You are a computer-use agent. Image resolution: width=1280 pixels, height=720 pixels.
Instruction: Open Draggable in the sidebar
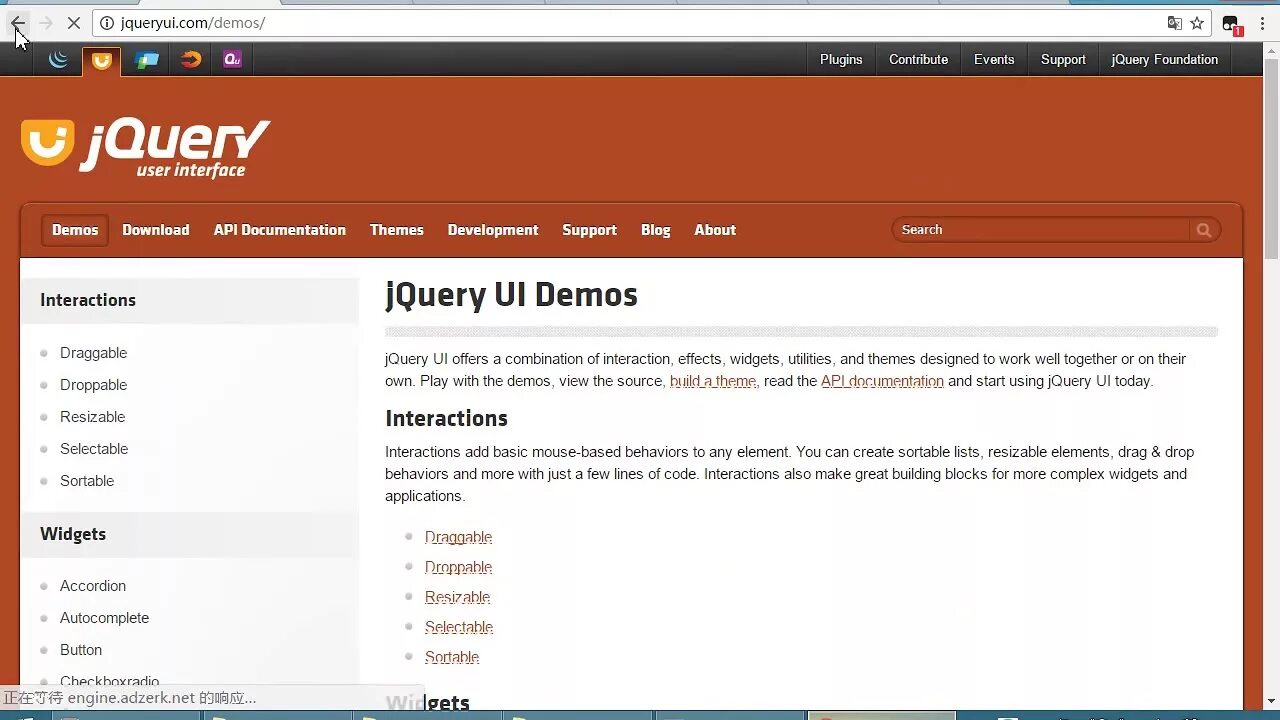tap(93, 353)
